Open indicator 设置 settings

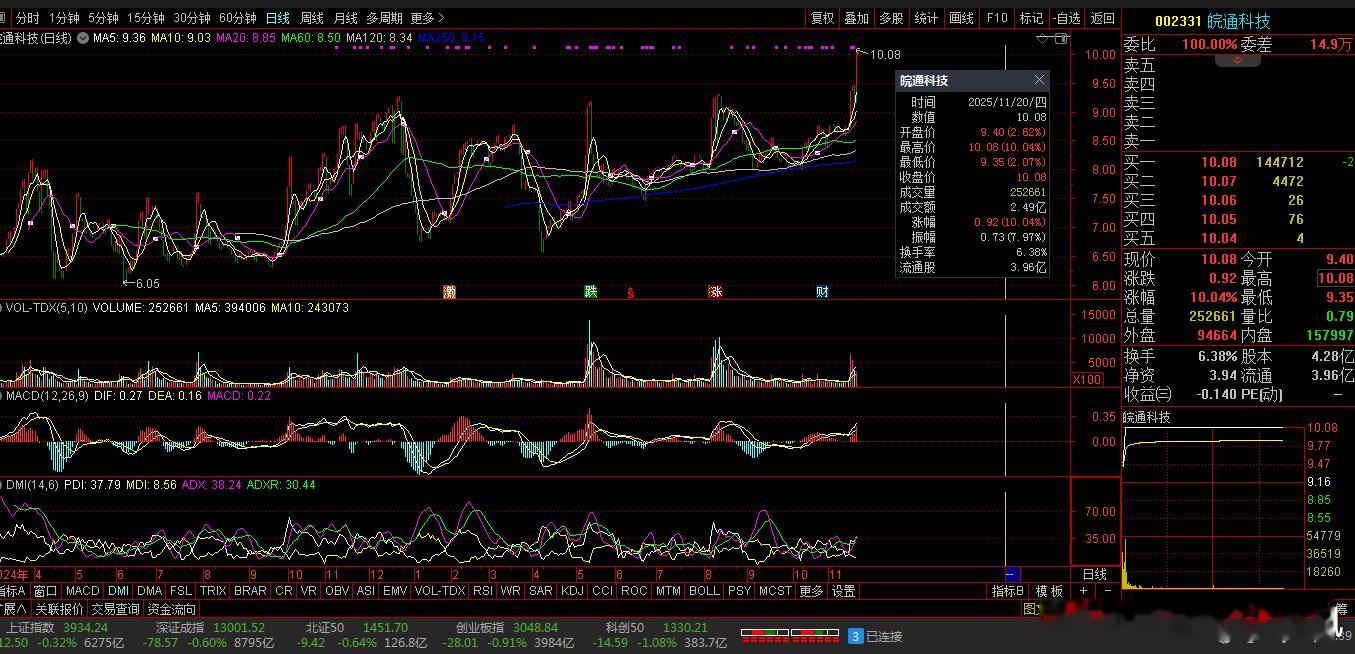pos(844,591)
